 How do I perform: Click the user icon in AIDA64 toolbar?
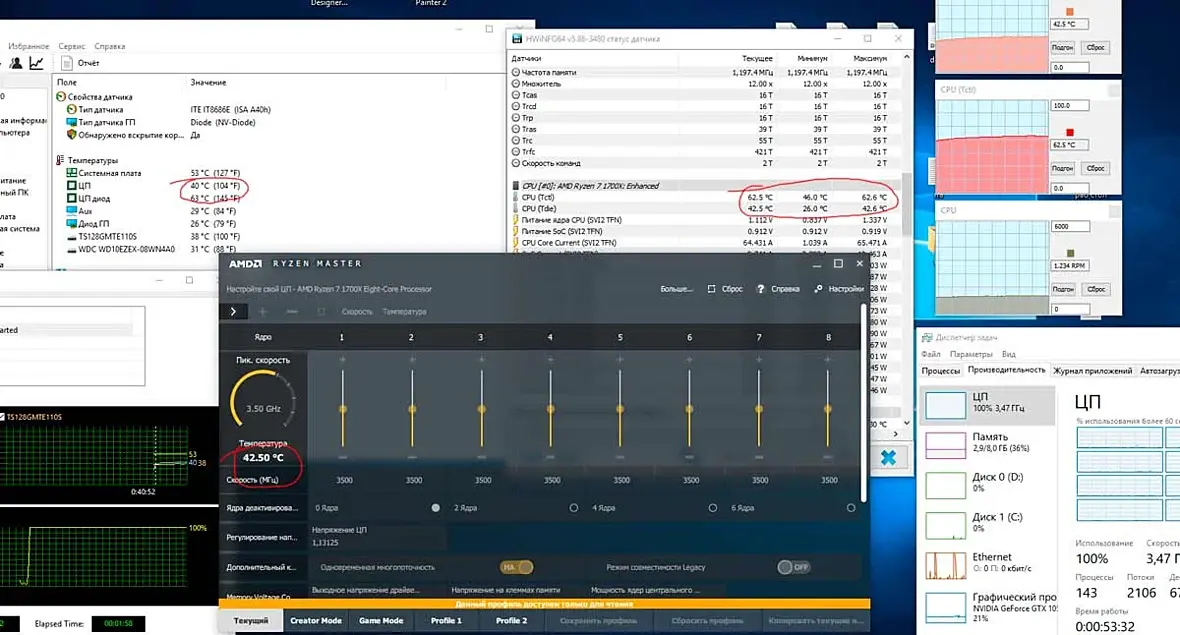pyautogui.click(x=16, y=63)
